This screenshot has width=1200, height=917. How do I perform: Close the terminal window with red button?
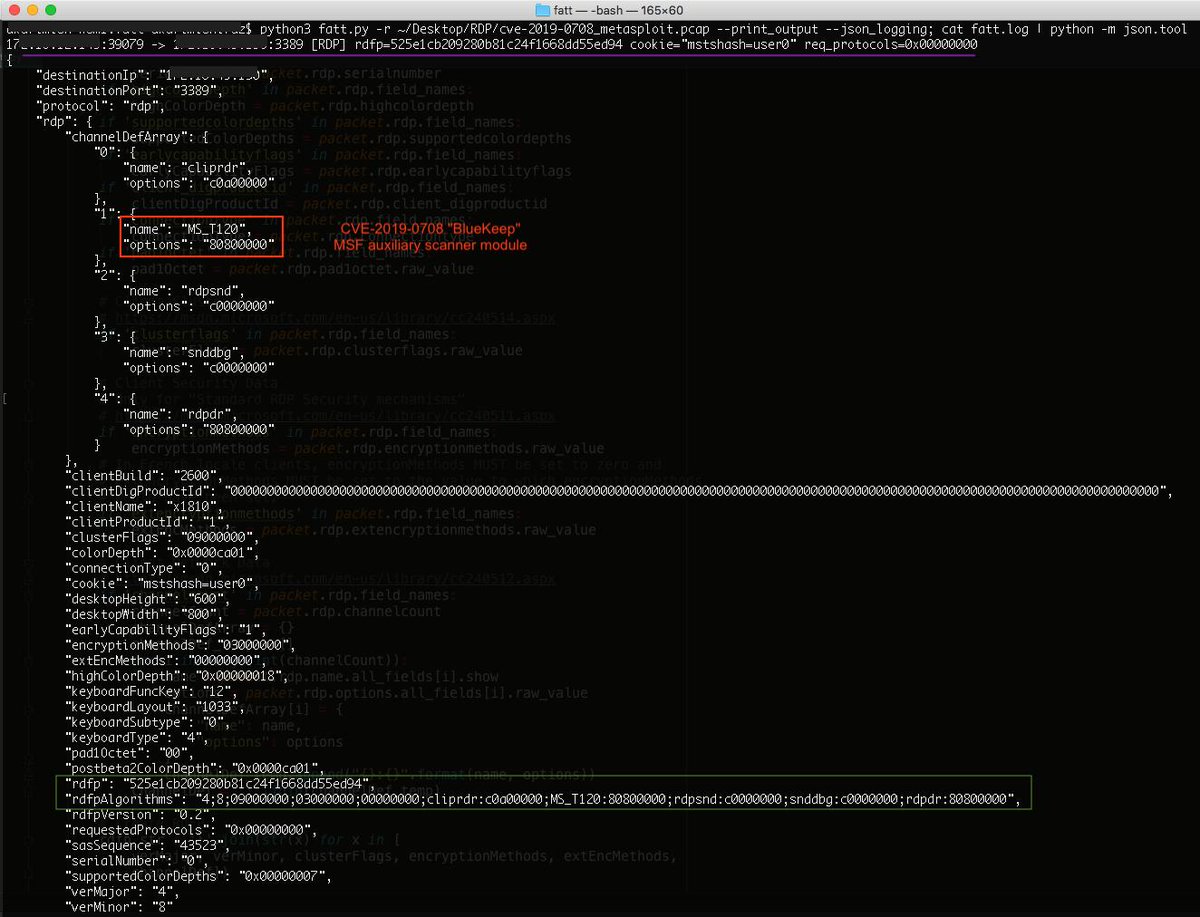(13, 10)
